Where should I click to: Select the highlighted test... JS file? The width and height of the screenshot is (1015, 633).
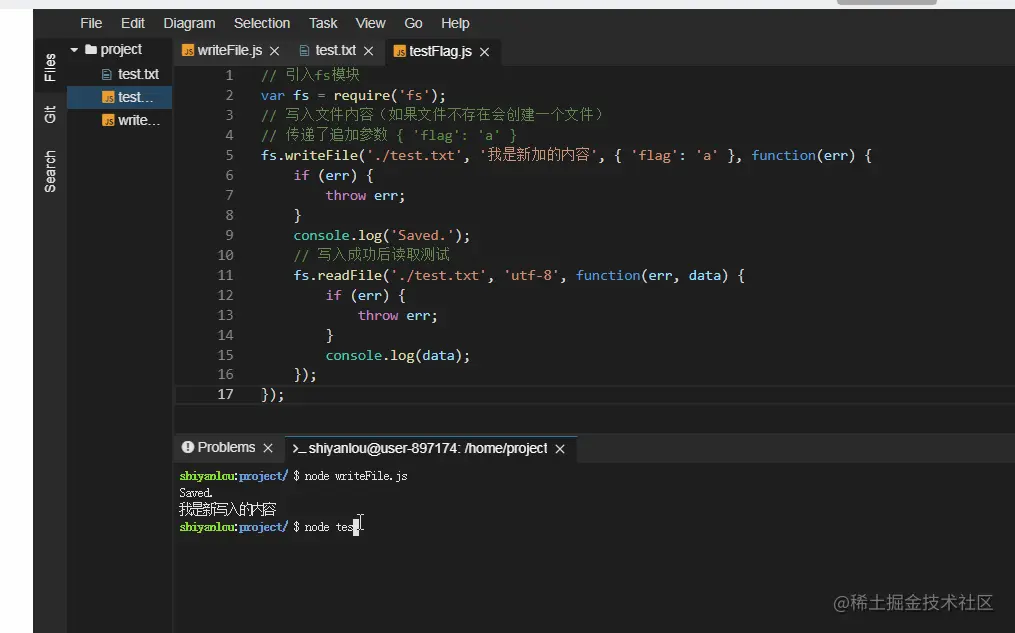[120, 97]
